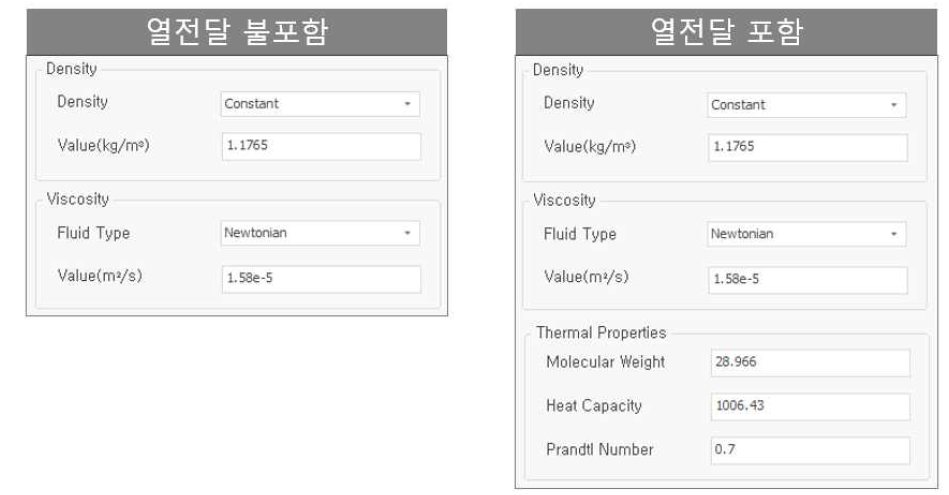Click the Thermal Properties group label
Screen dimensions: 949x495
(601, 333)
